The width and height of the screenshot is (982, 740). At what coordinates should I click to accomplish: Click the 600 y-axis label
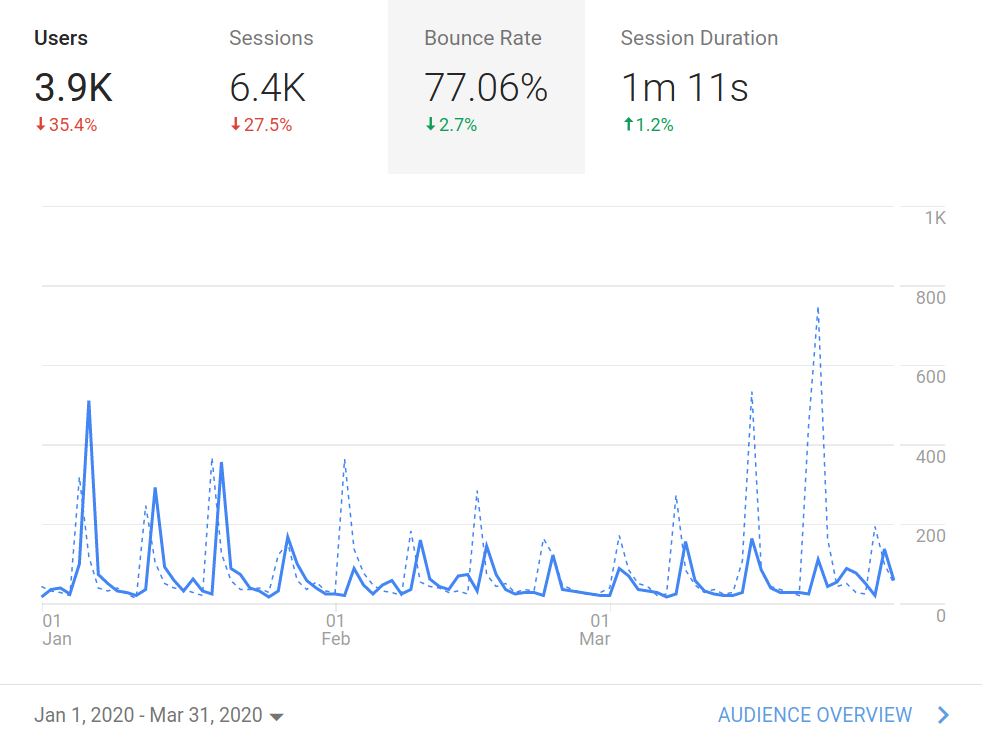[931, 377]
